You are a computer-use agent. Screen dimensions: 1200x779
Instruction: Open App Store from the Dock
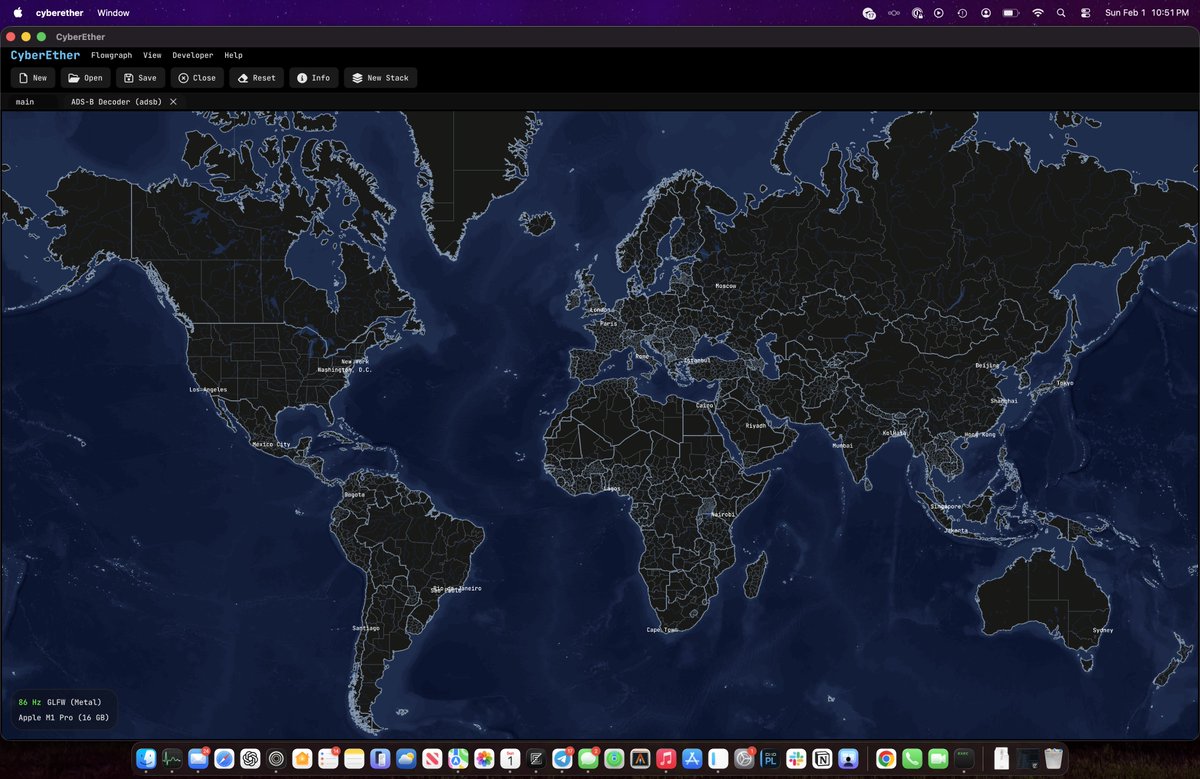(x=692, y=758)
